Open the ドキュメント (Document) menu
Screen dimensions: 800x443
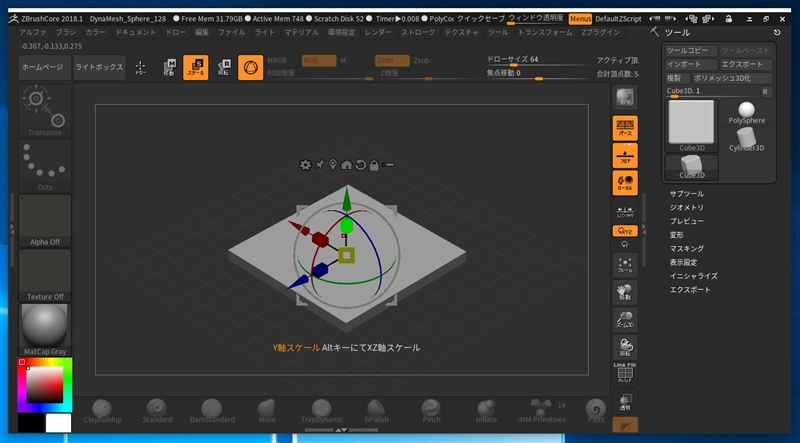(x=136, y=32)
